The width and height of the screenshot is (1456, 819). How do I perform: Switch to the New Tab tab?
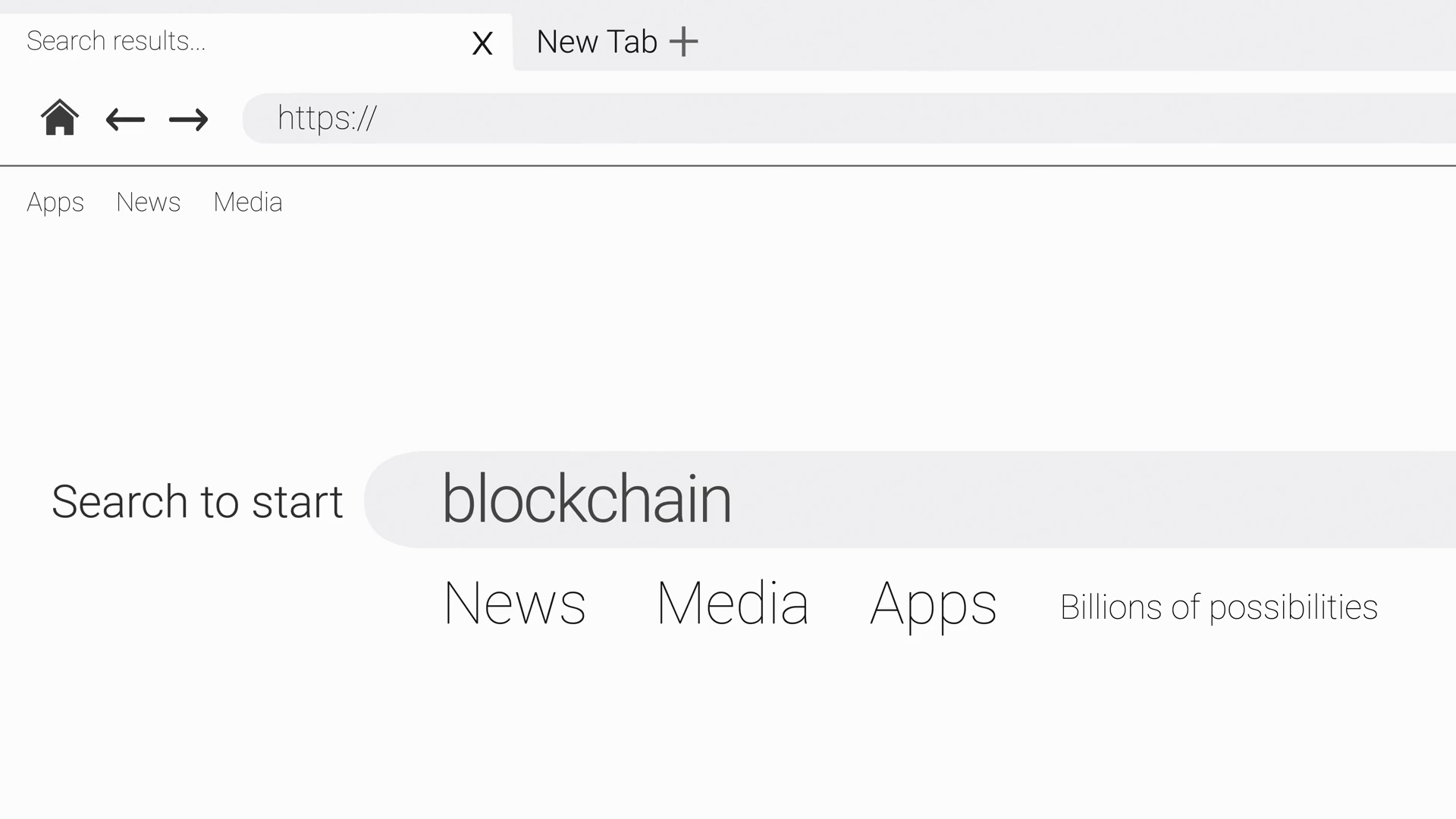point(596,42)
